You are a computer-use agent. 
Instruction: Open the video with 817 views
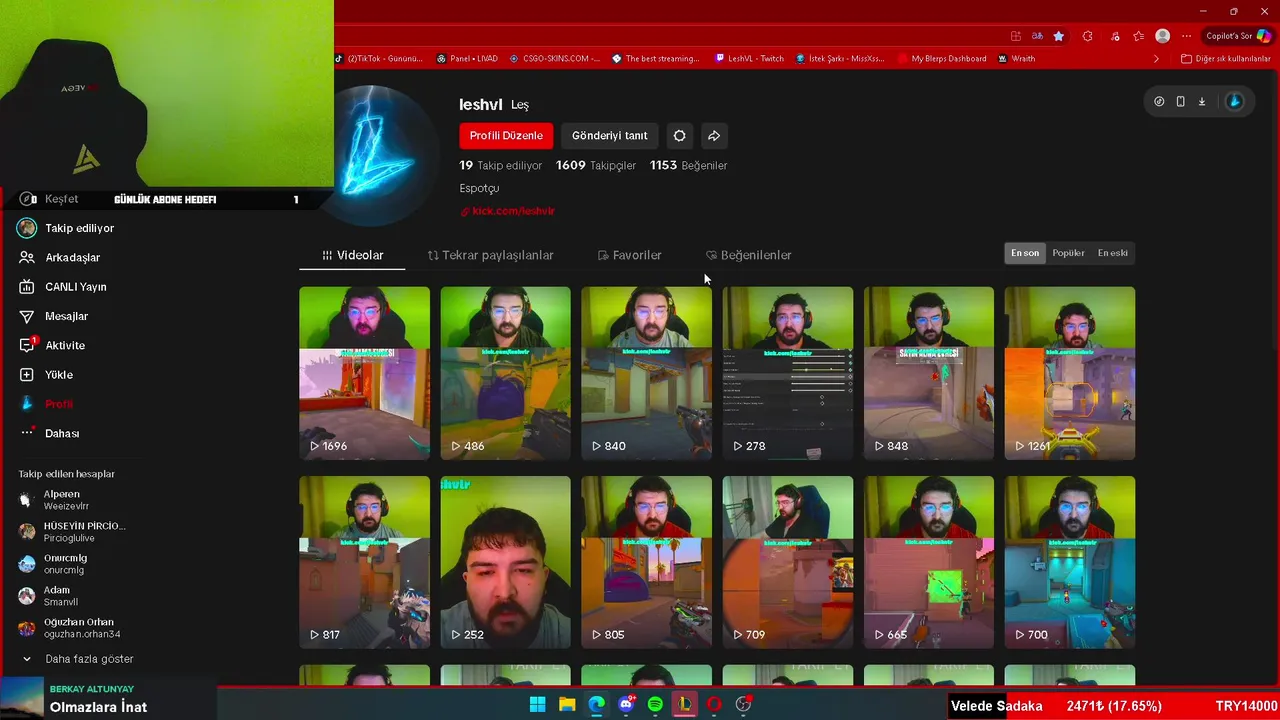(364, 562)
